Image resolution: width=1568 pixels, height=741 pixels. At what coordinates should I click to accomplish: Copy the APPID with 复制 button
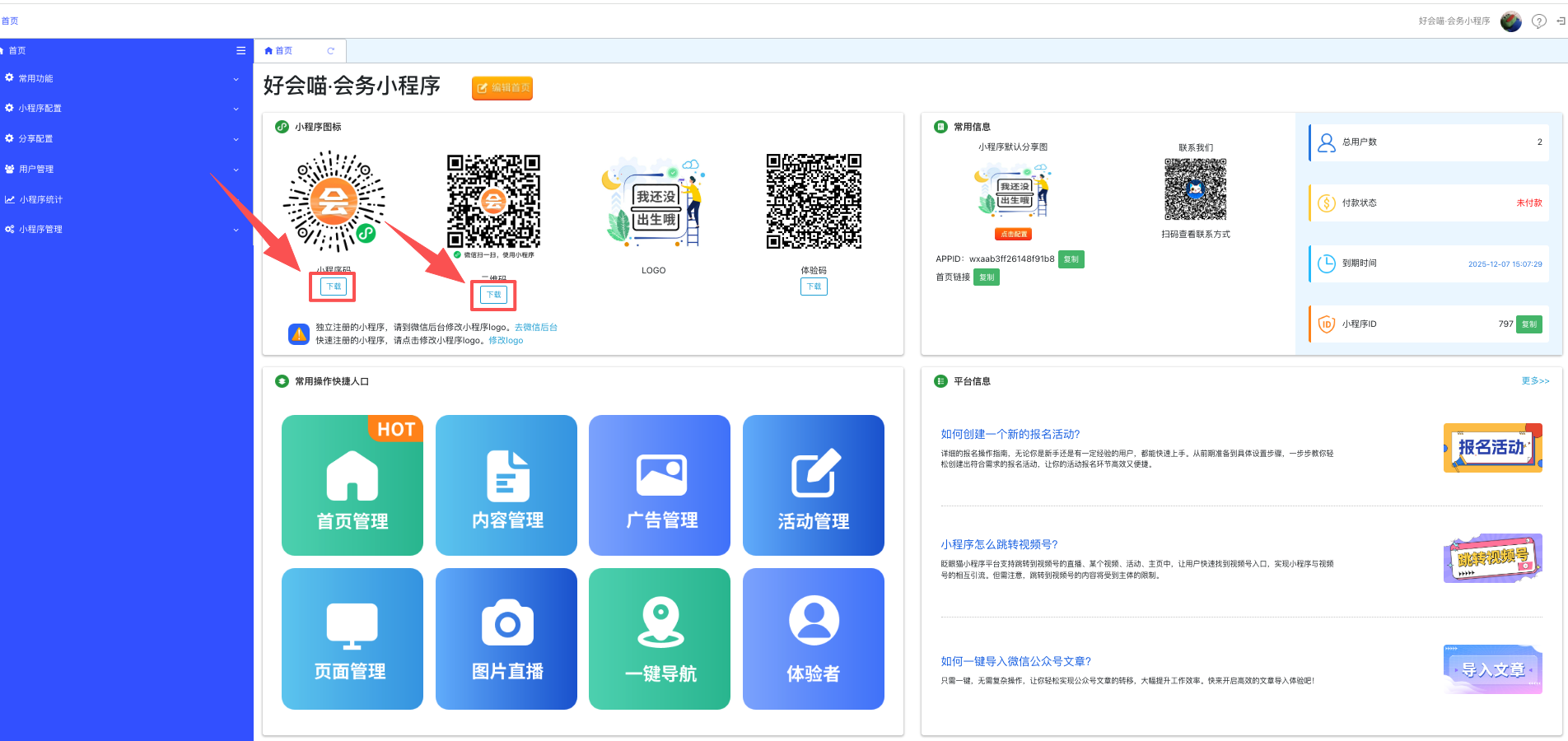[1071, 259]
